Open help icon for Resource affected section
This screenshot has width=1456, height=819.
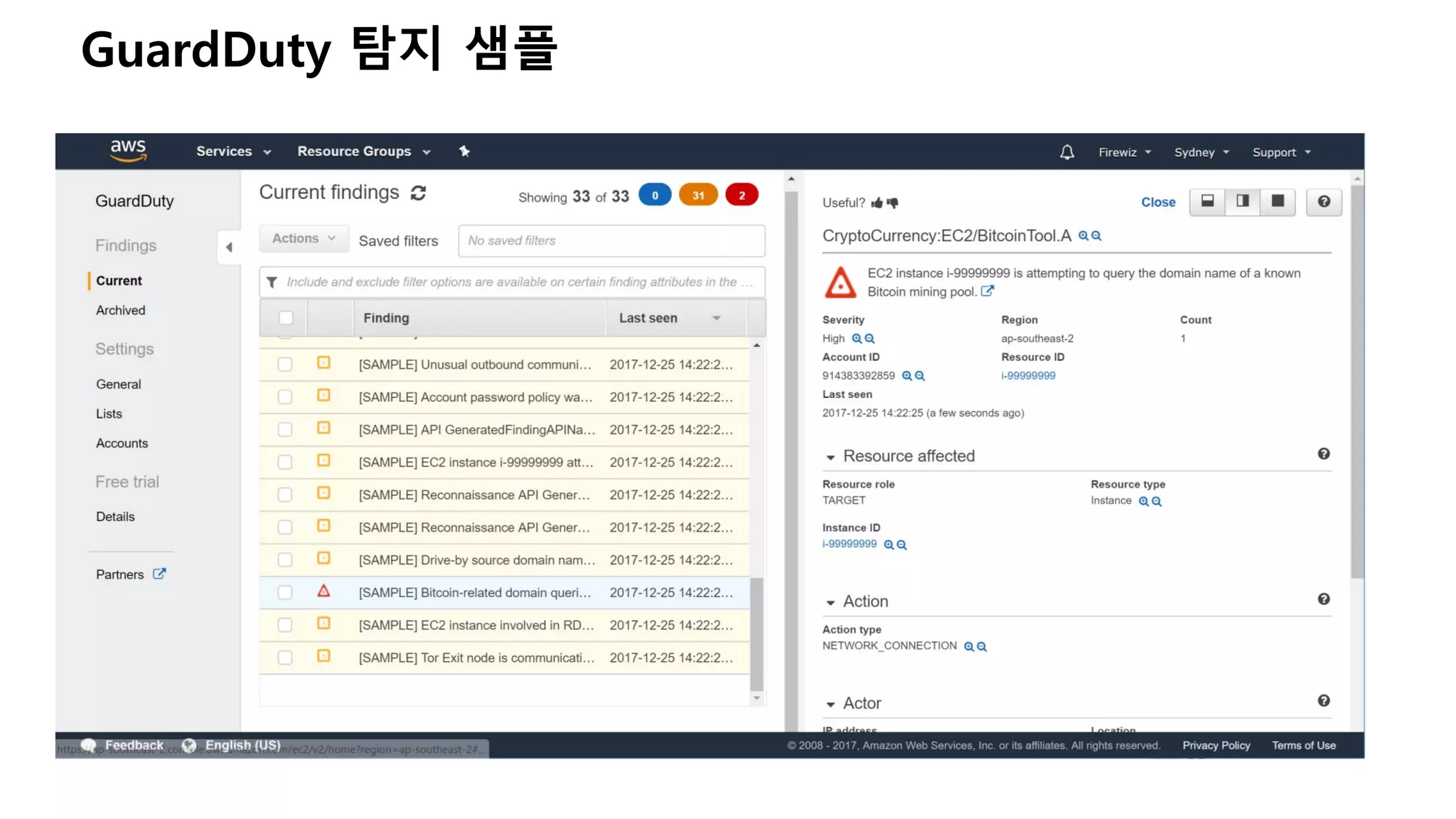point(1324,454)
